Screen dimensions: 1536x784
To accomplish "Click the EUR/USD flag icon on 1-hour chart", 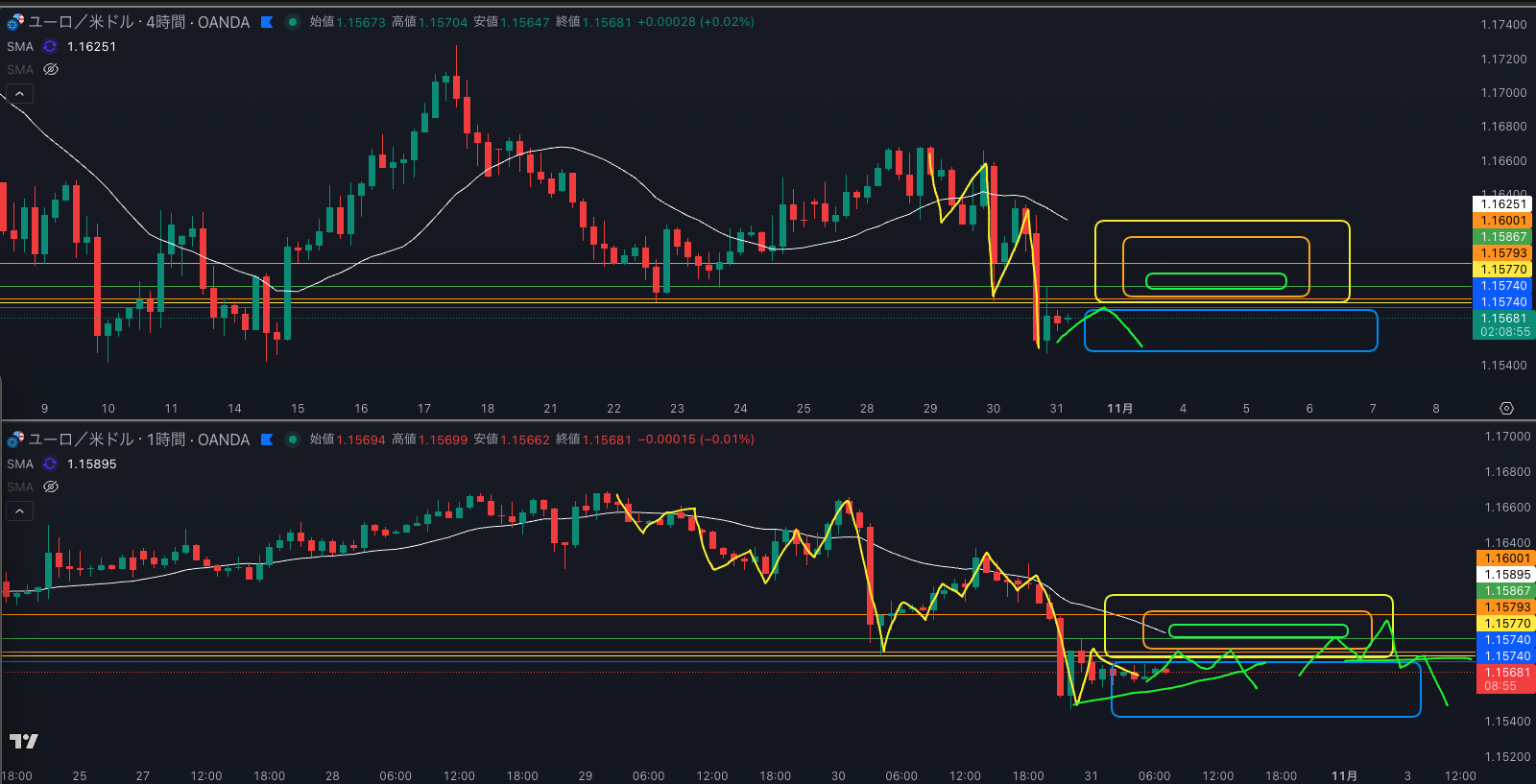I will [15, 440].
